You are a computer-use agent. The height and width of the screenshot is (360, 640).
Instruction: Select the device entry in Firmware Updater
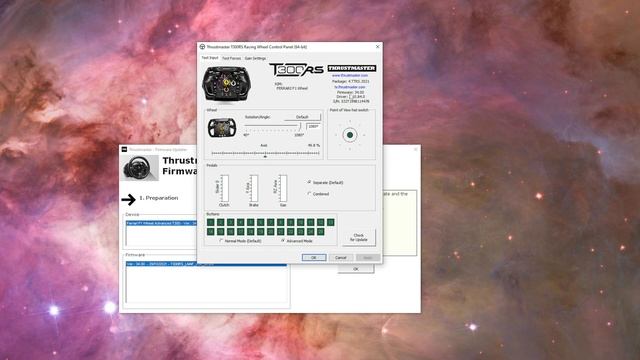pyautogui.click(x=161, y=223)
